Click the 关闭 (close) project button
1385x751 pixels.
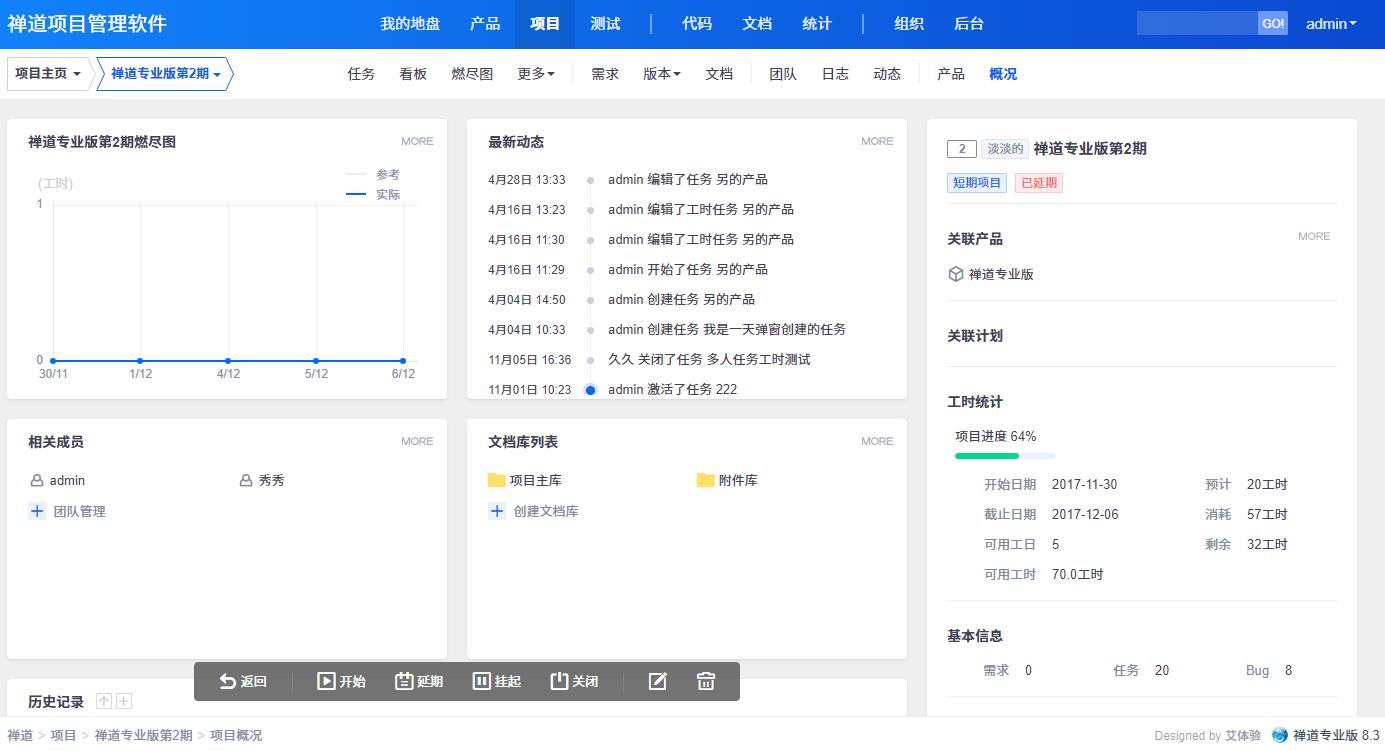[574, 681]
